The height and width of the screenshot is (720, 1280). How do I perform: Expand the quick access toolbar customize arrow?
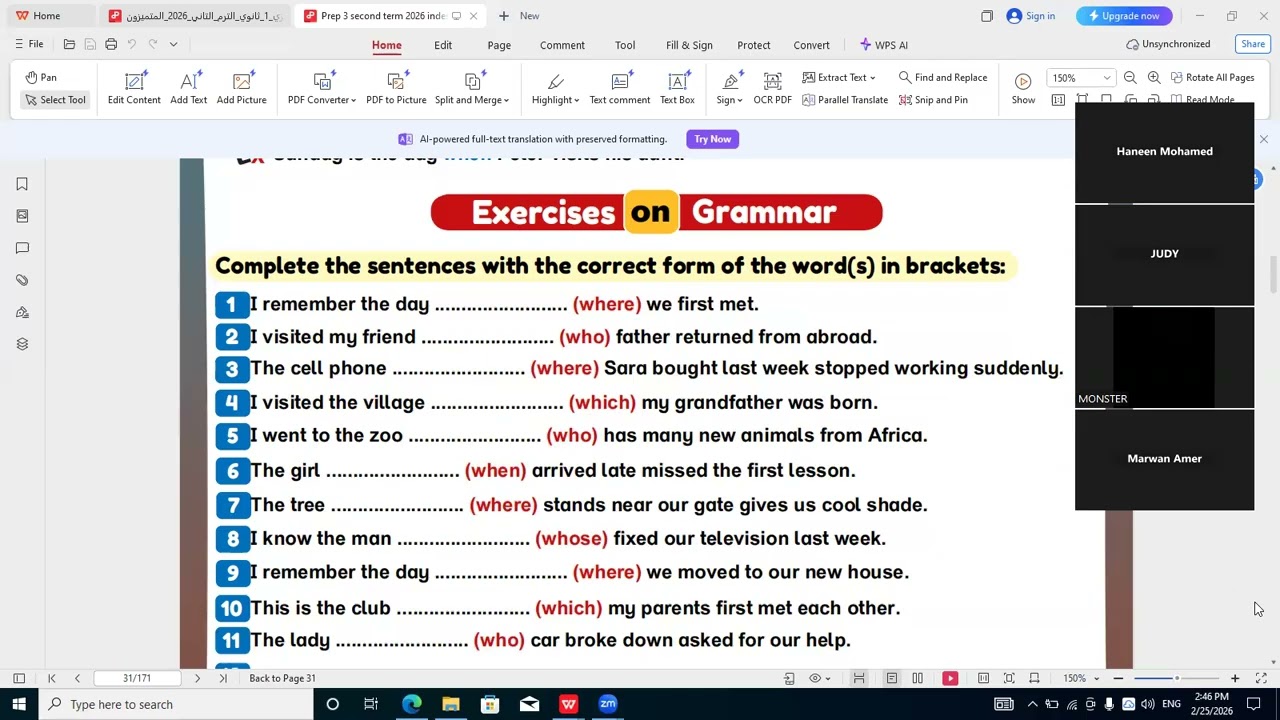173,44
